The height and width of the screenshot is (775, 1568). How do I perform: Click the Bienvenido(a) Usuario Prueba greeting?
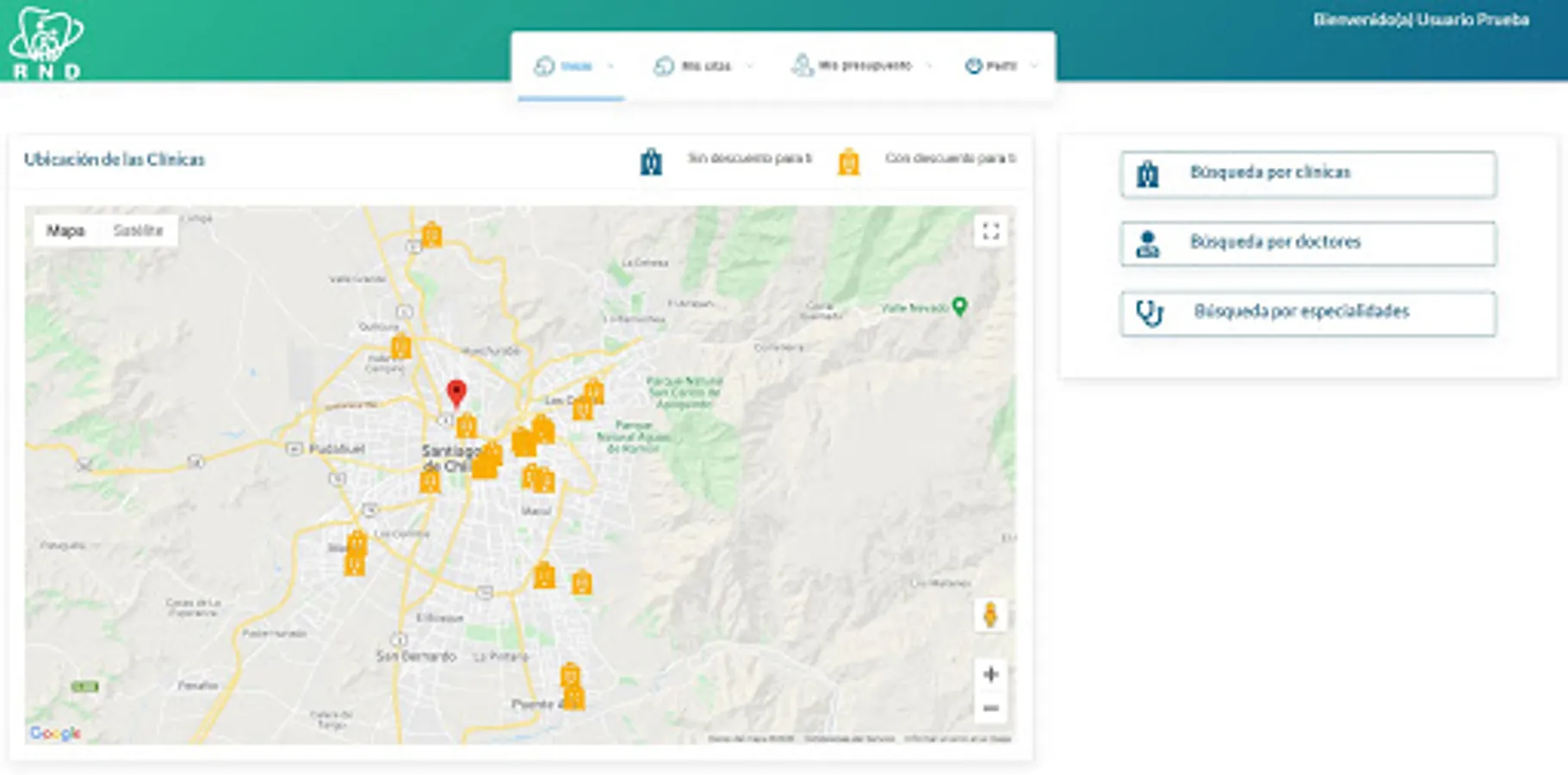pyautogui.click(x=1421, y=20)
